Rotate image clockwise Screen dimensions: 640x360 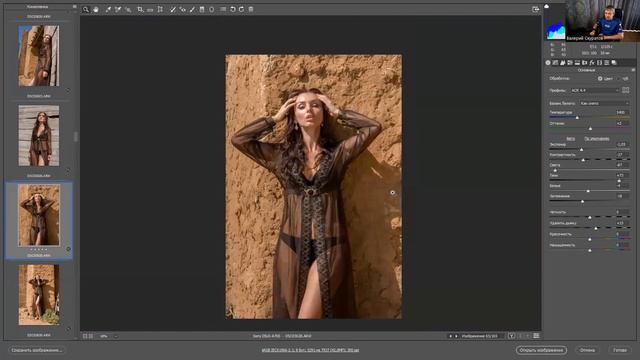(242, 9)
